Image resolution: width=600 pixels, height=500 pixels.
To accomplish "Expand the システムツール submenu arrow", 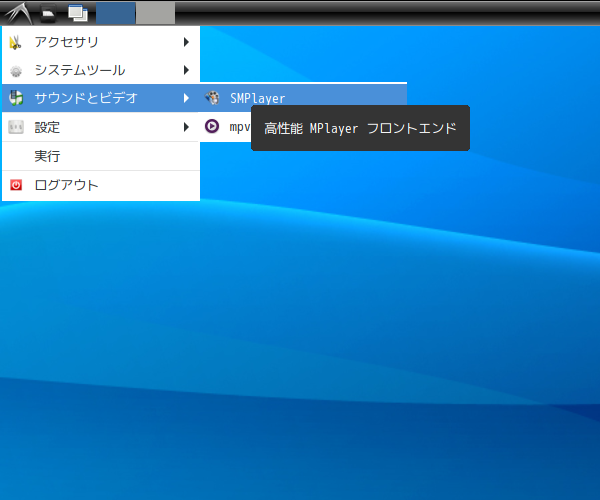I will coord(186,70).
